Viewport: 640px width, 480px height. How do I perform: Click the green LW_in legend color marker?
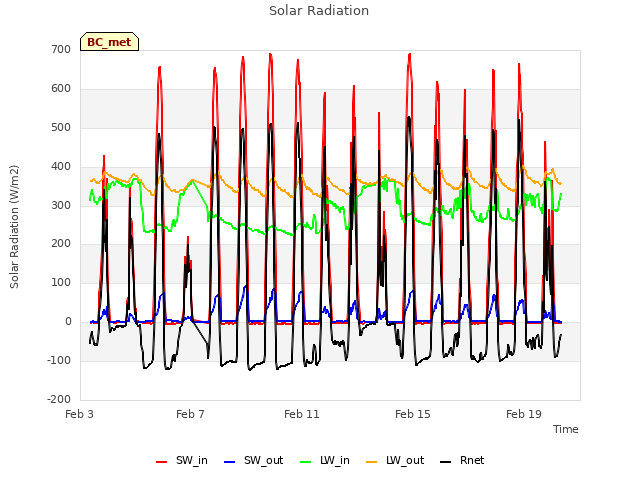[306, 462]
